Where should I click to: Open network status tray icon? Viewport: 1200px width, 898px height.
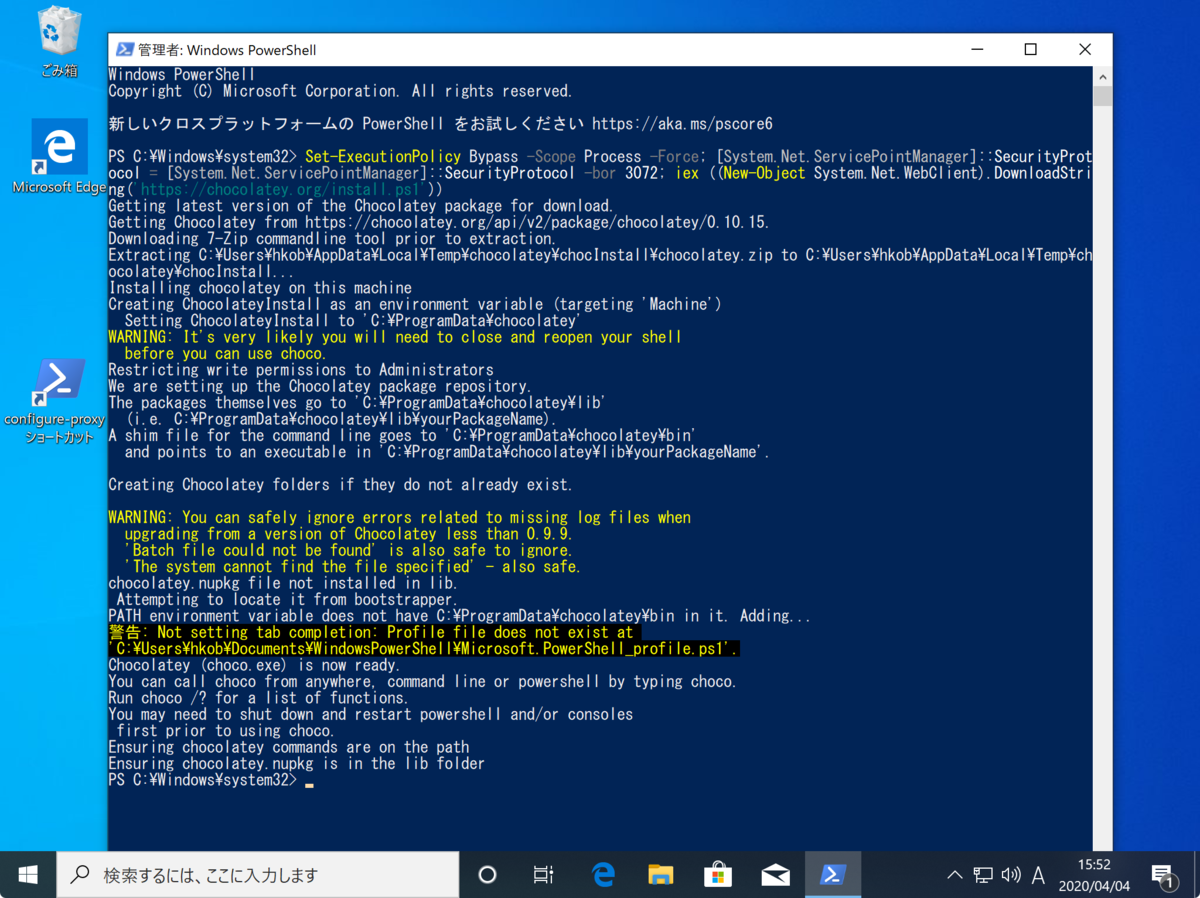(x=983, y=875)
